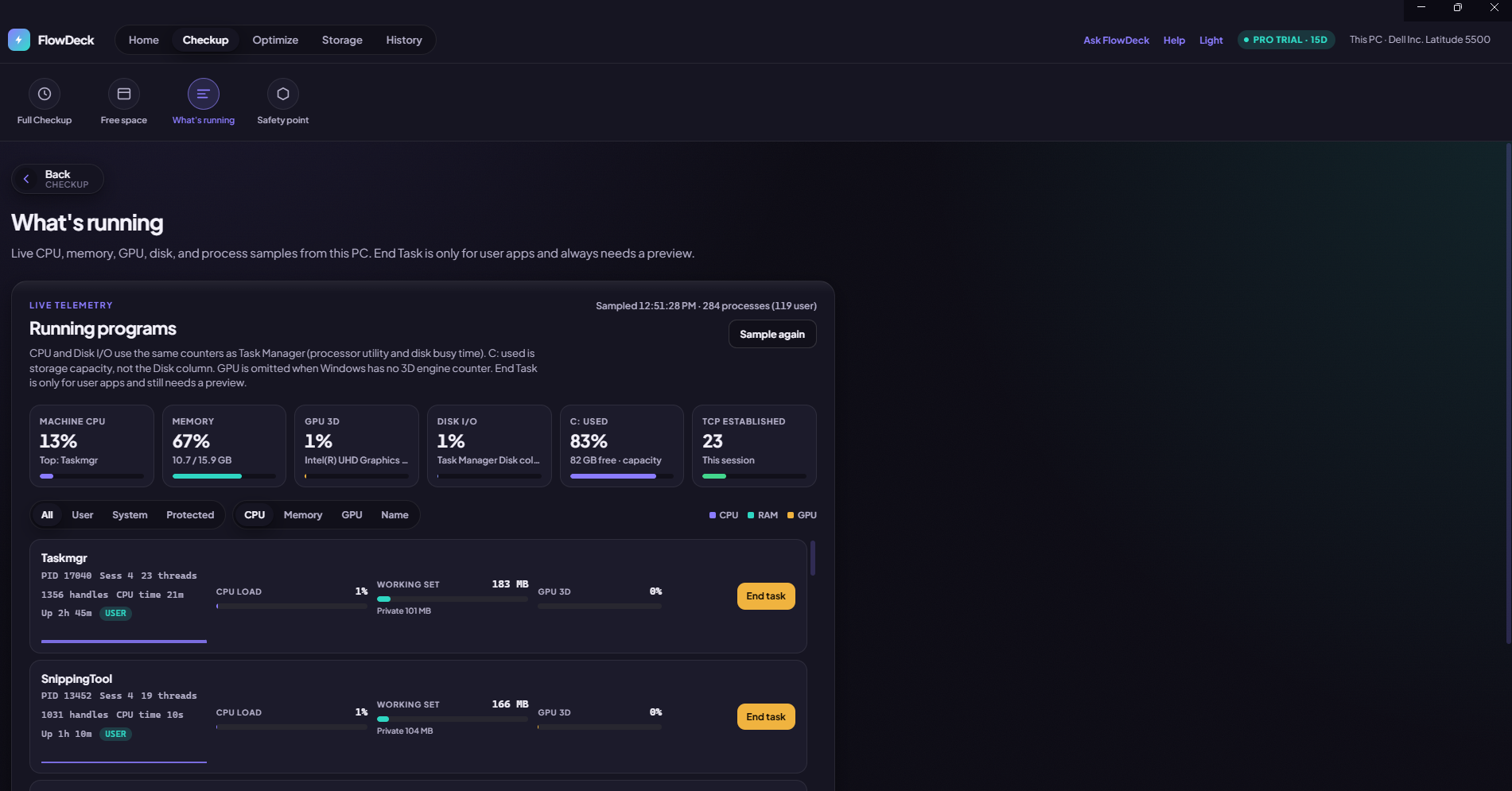Filter processes by User

pyautogui.click(x=83, y=515)
